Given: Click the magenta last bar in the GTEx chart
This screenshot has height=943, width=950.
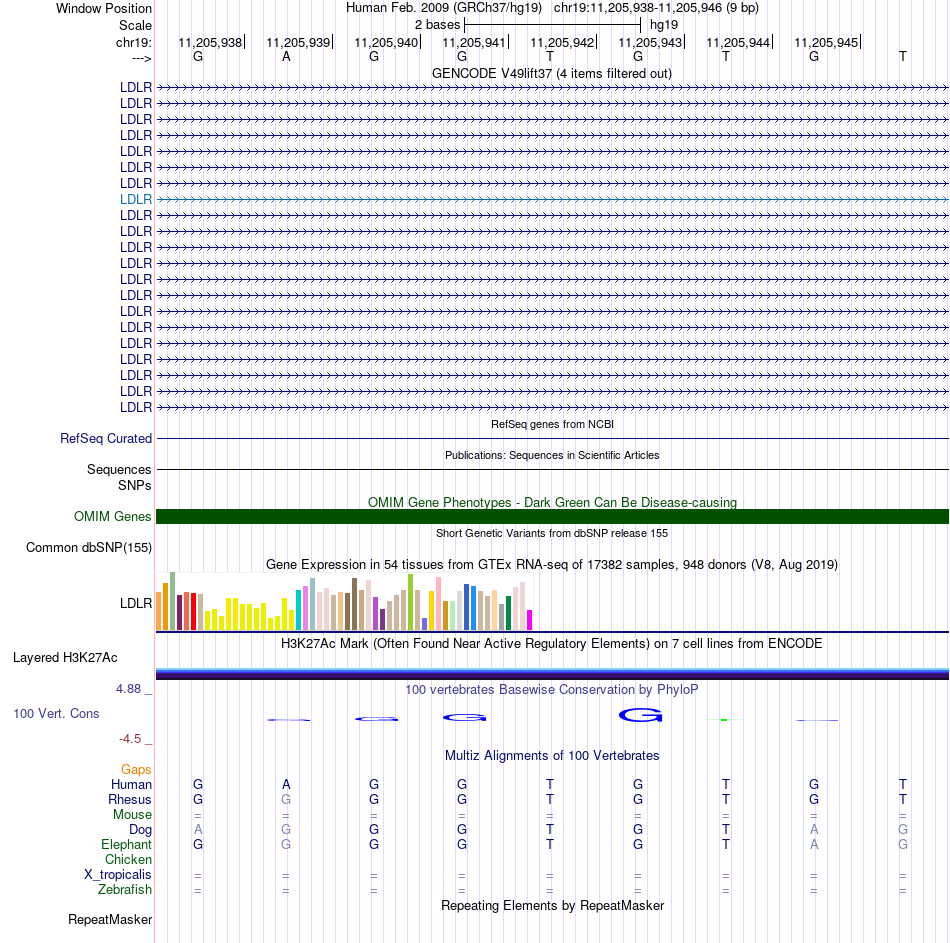Looking at the screenshot, I should coord(530,620).
